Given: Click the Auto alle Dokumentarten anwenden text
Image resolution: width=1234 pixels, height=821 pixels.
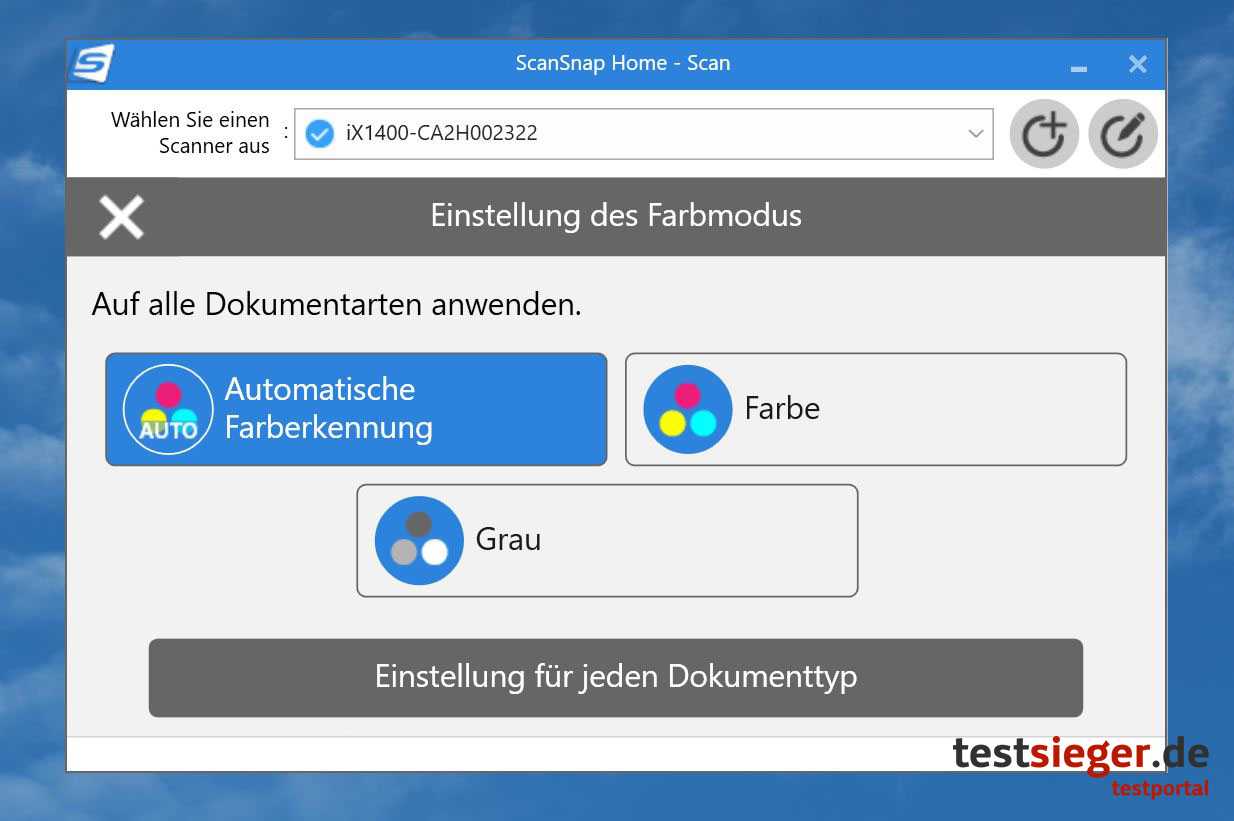Looking at the screenshot, I should 336,304.
